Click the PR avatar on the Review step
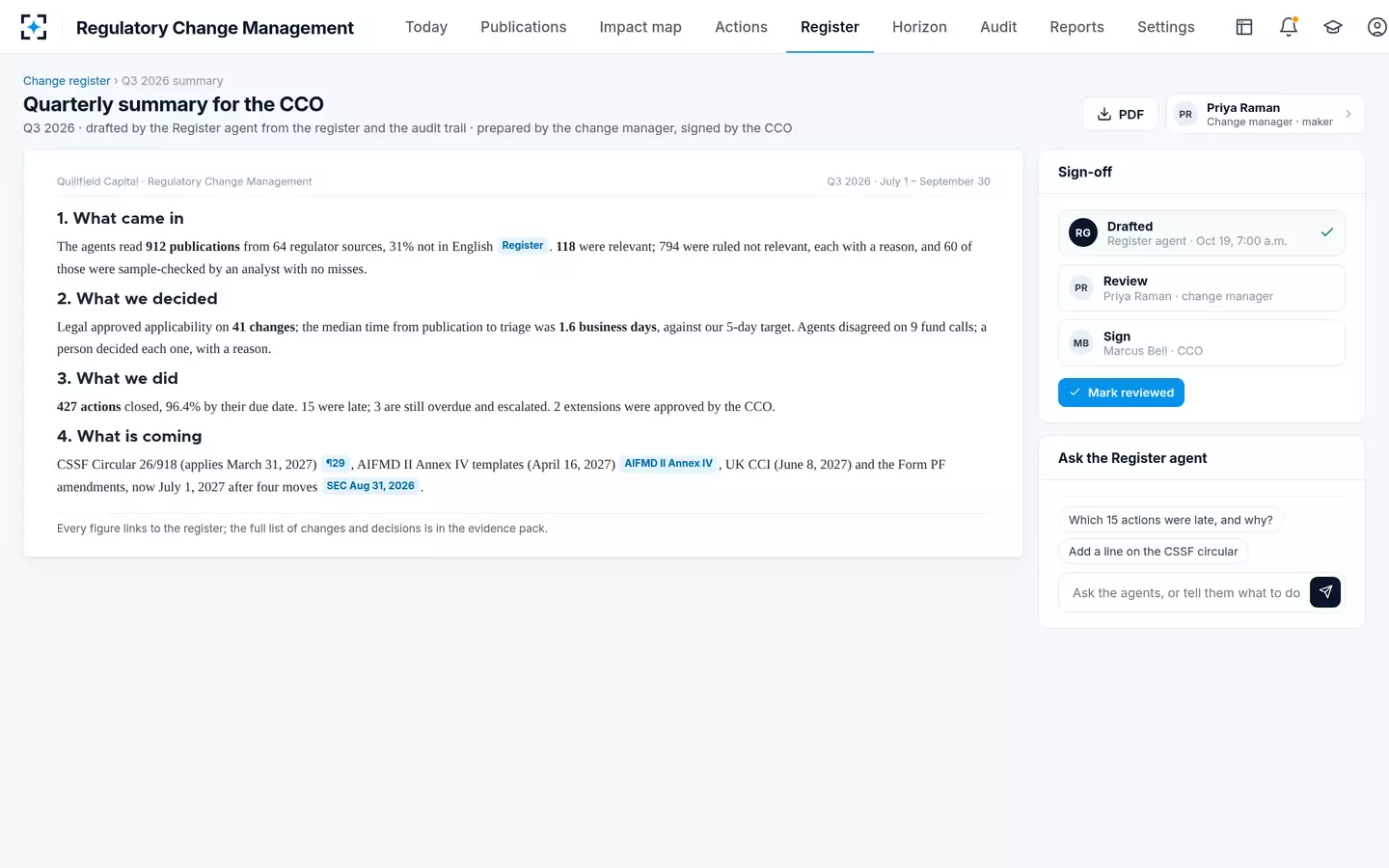Screen dimensions: 1389x868 [1081, 287]
